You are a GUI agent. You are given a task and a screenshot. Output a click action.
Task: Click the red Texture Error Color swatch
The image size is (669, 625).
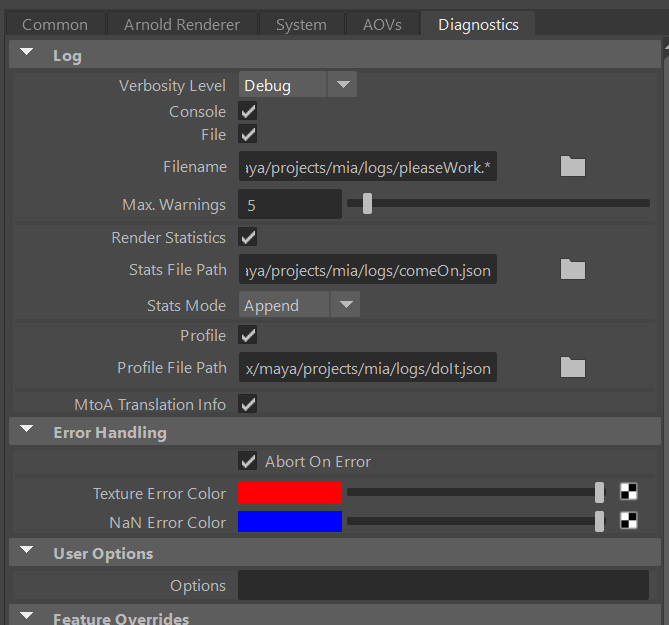click(290, 493)
